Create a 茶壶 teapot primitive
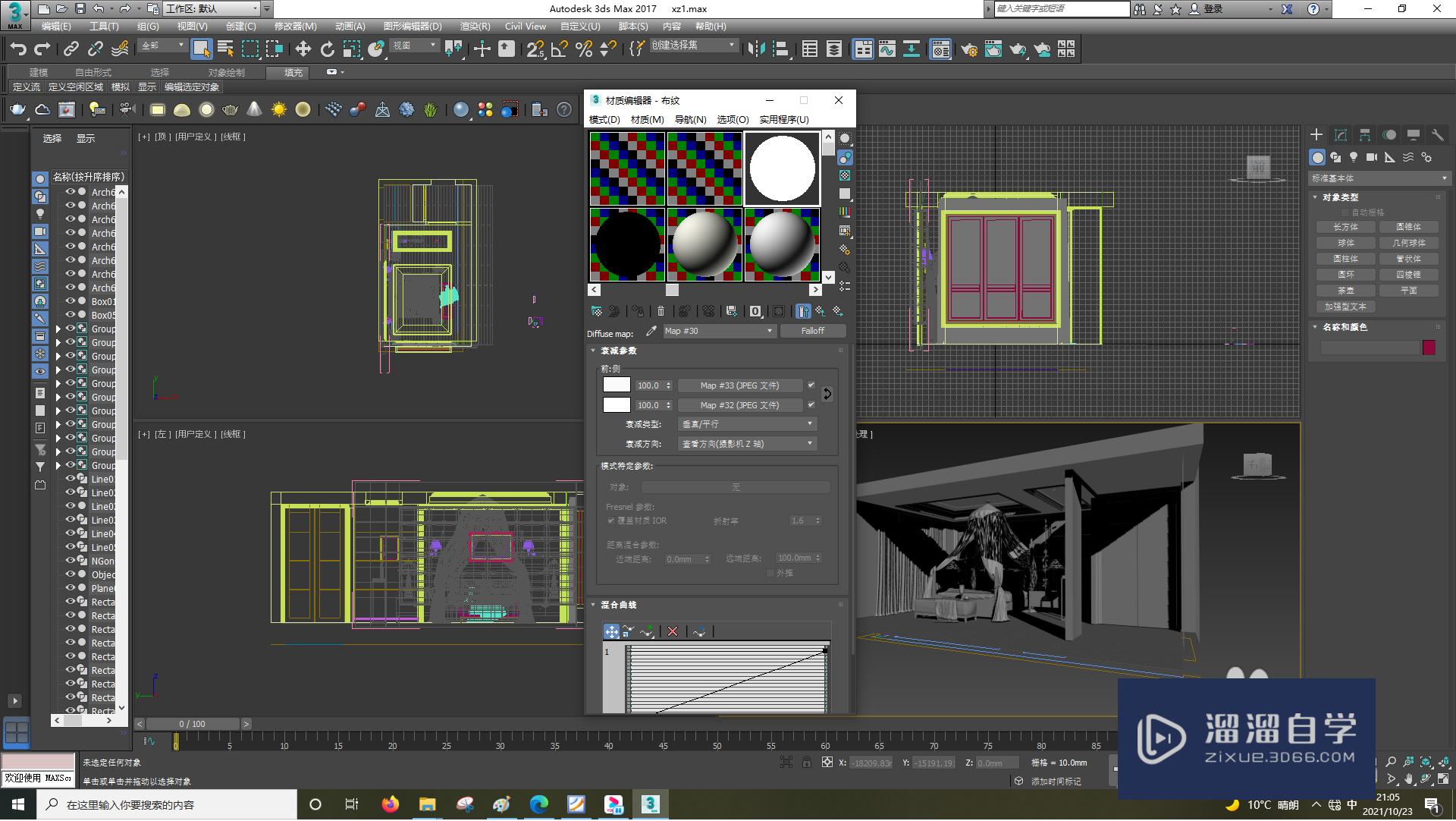The height and width of the screenshot is (821, 1456). tap(1345, 291)
